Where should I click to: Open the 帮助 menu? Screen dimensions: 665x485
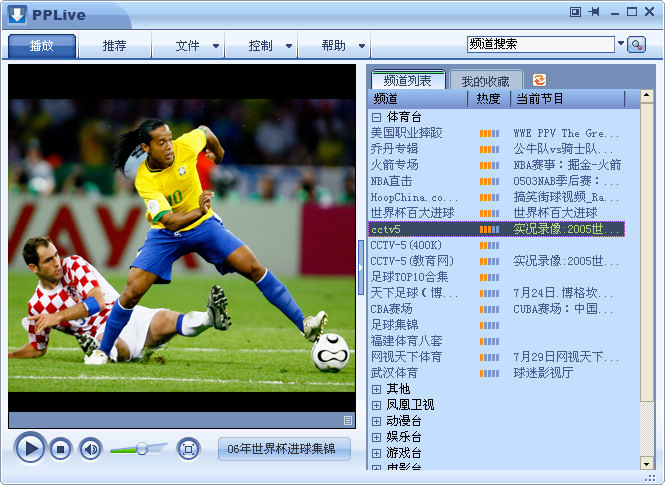pyautogui.click(x=333, y=45)
